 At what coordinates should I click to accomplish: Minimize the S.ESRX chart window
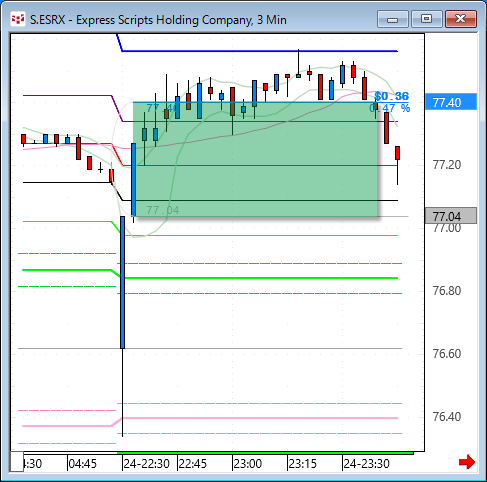(x=393, y=19)
